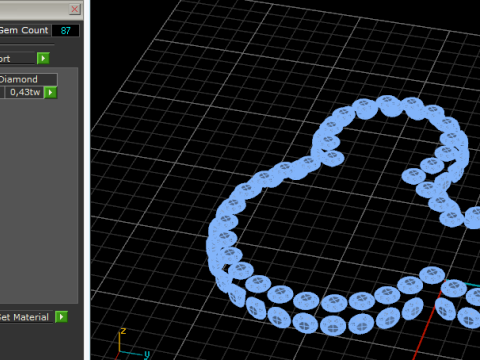Viewport: 480px width, 360px height.
Task: Click the Diamond gem type field
Action: [28, 79]
